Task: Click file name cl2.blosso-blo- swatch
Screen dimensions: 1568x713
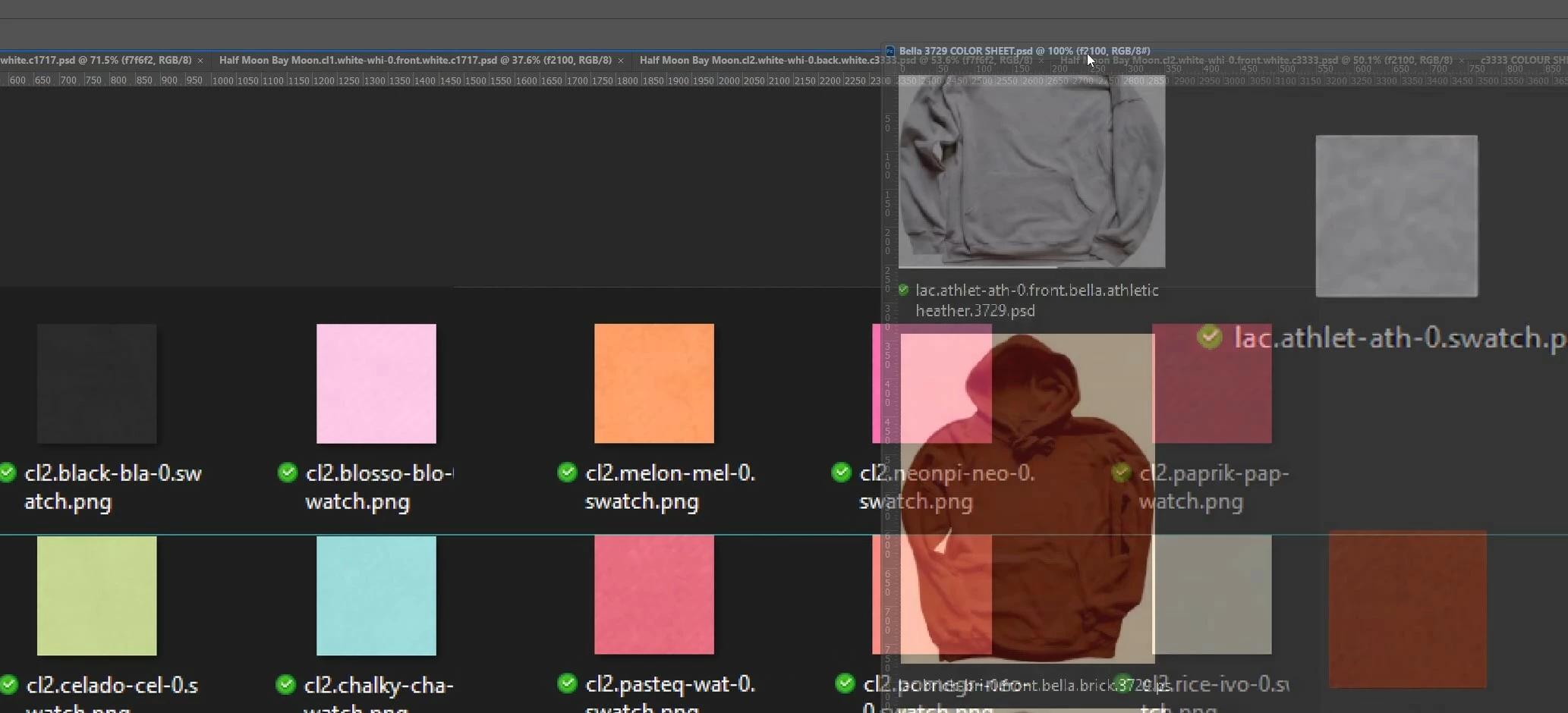Action: coord(379,487)
